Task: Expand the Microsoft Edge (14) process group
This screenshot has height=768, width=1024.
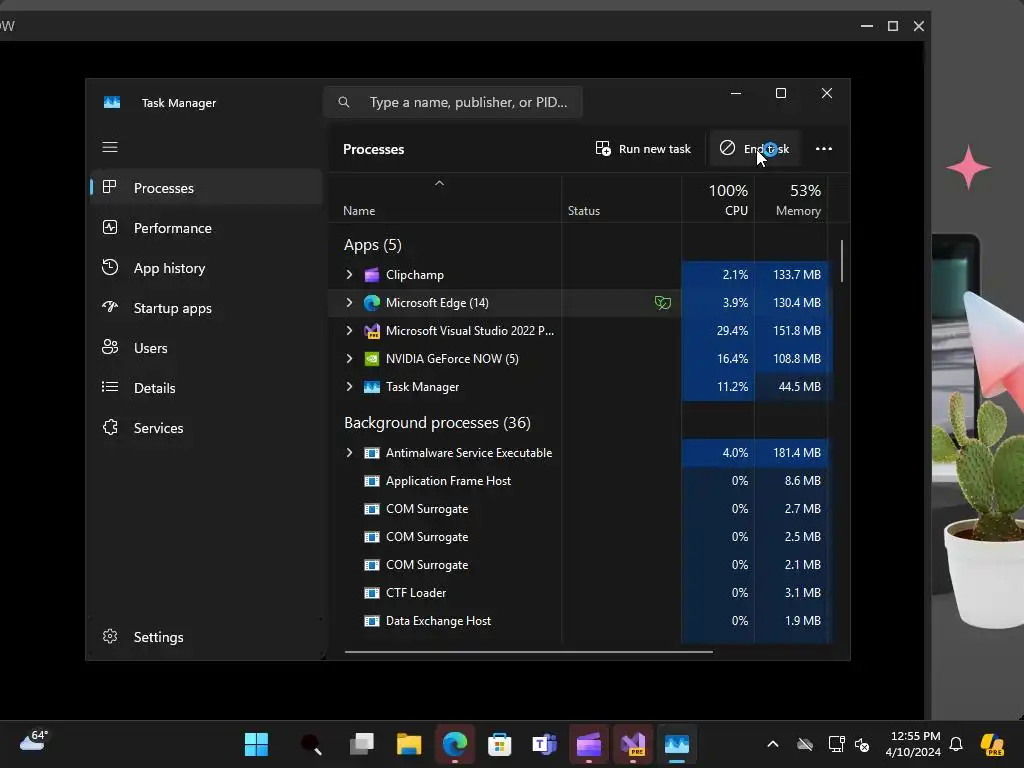Action: (349, 302)
